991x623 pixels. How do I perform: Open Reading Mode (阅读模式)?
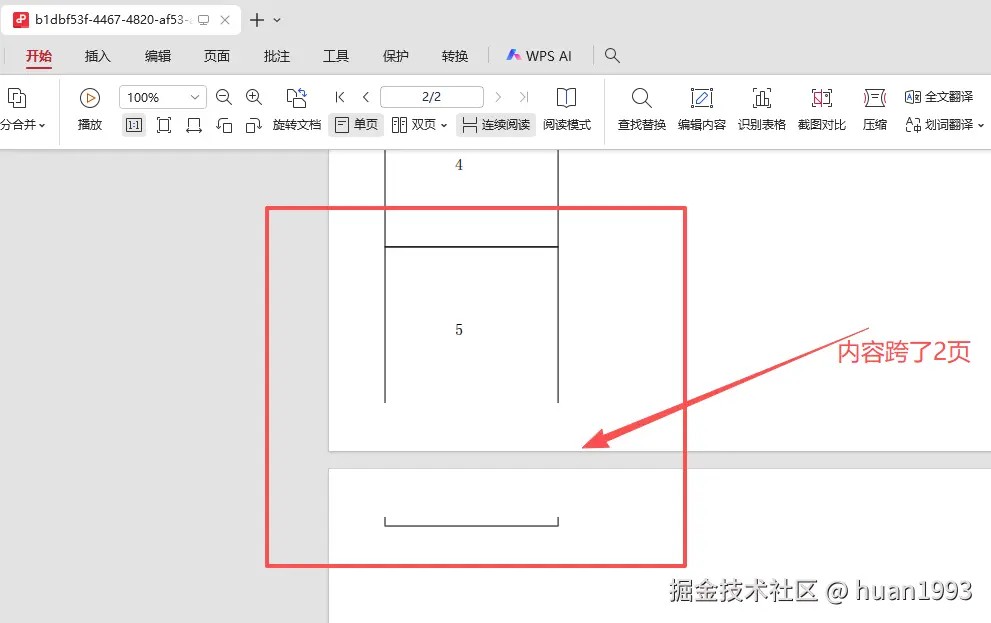(x=566, y=110)
